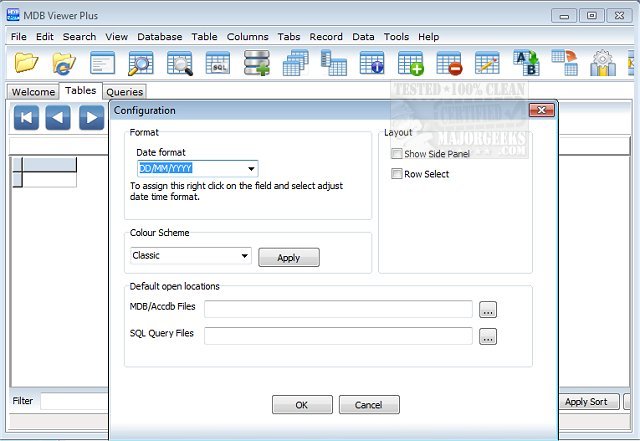
Task: Click the table view form icon
Action: (102, 63)
